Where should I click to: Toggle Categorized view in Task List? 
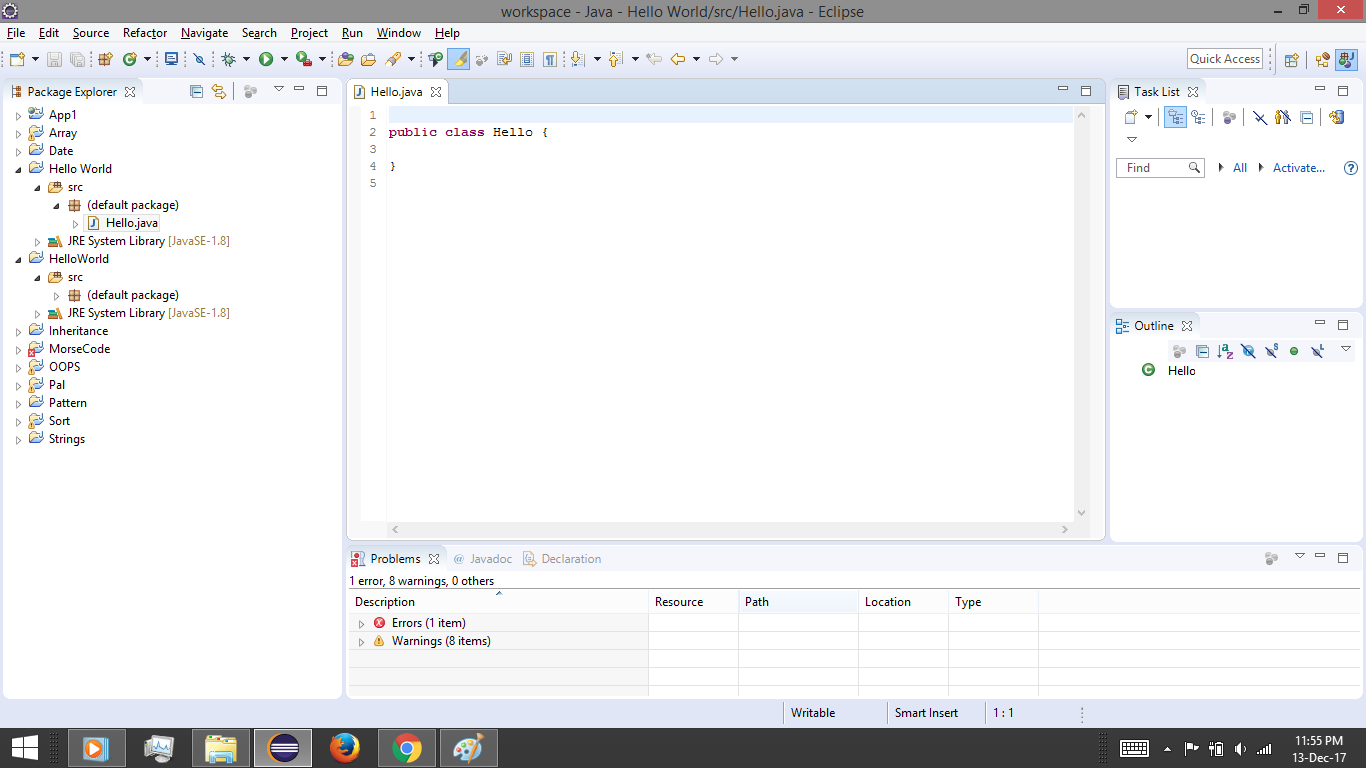pos(1176,117)
